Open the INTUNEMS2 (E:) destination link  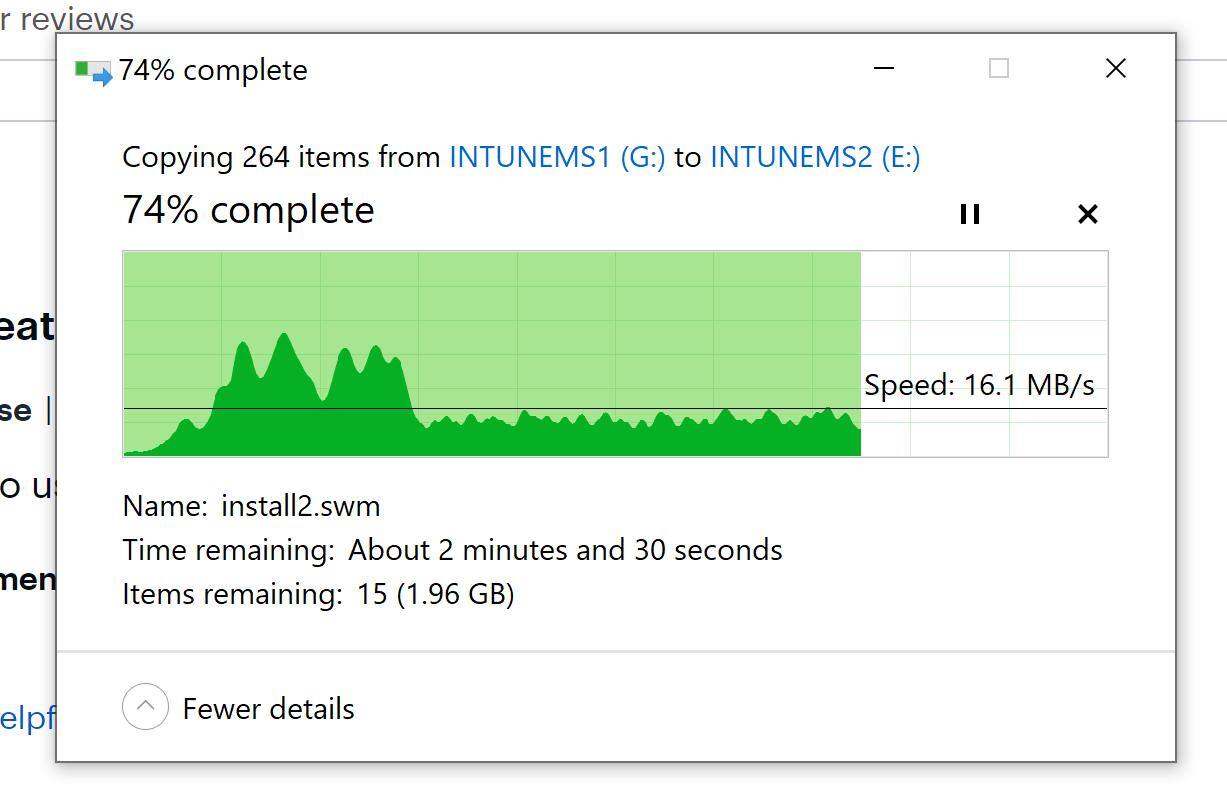(815, 157)
